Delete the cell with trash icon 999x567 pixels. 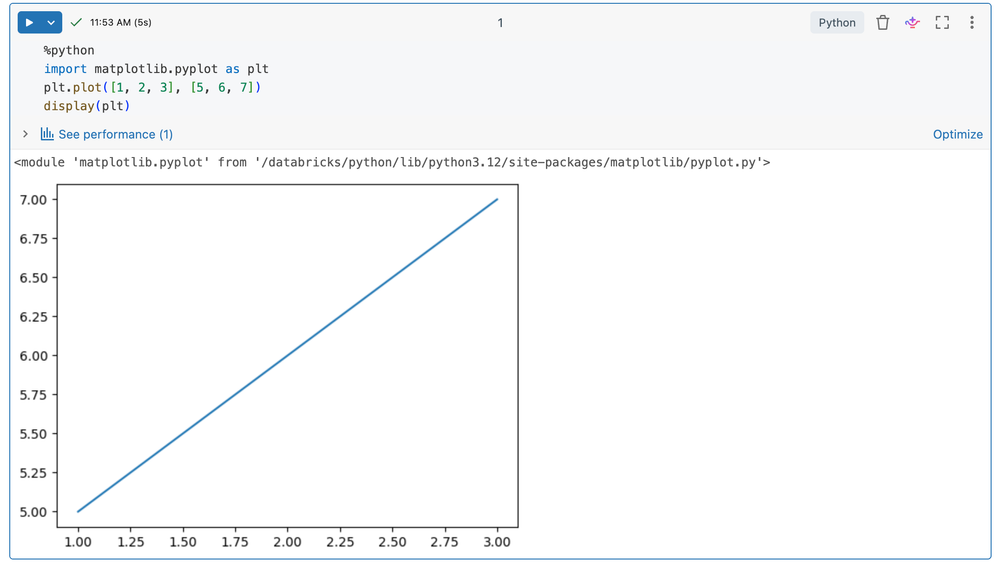(882, 23)
